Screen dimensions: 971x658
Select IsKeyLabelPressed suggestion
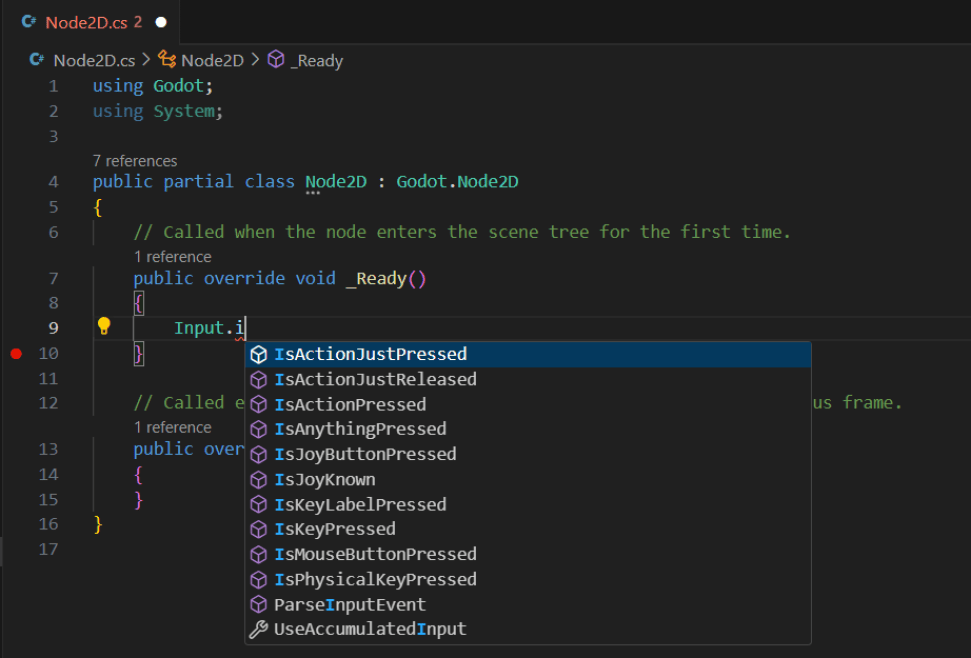coord(528,504)
